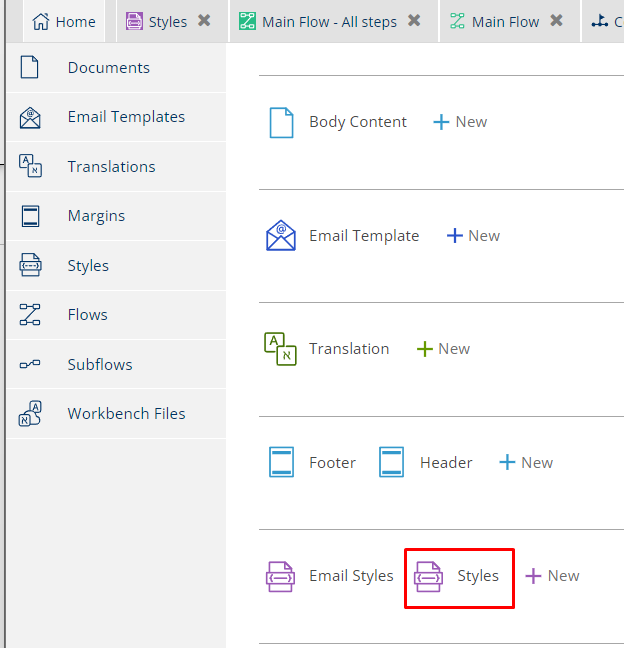Viewport: 624px width, 648px height.
Task: Close the Styles tab
Action: [x=204, y=21]
